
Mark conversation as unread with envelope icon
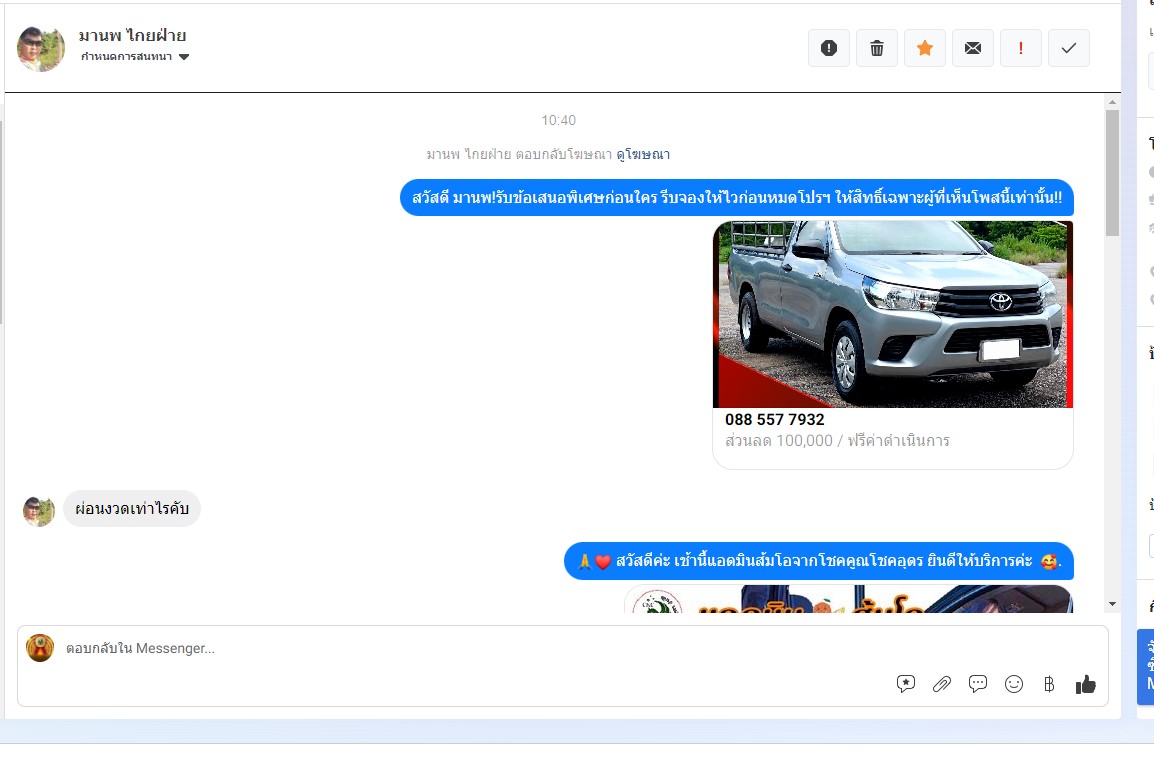(973, 48)
